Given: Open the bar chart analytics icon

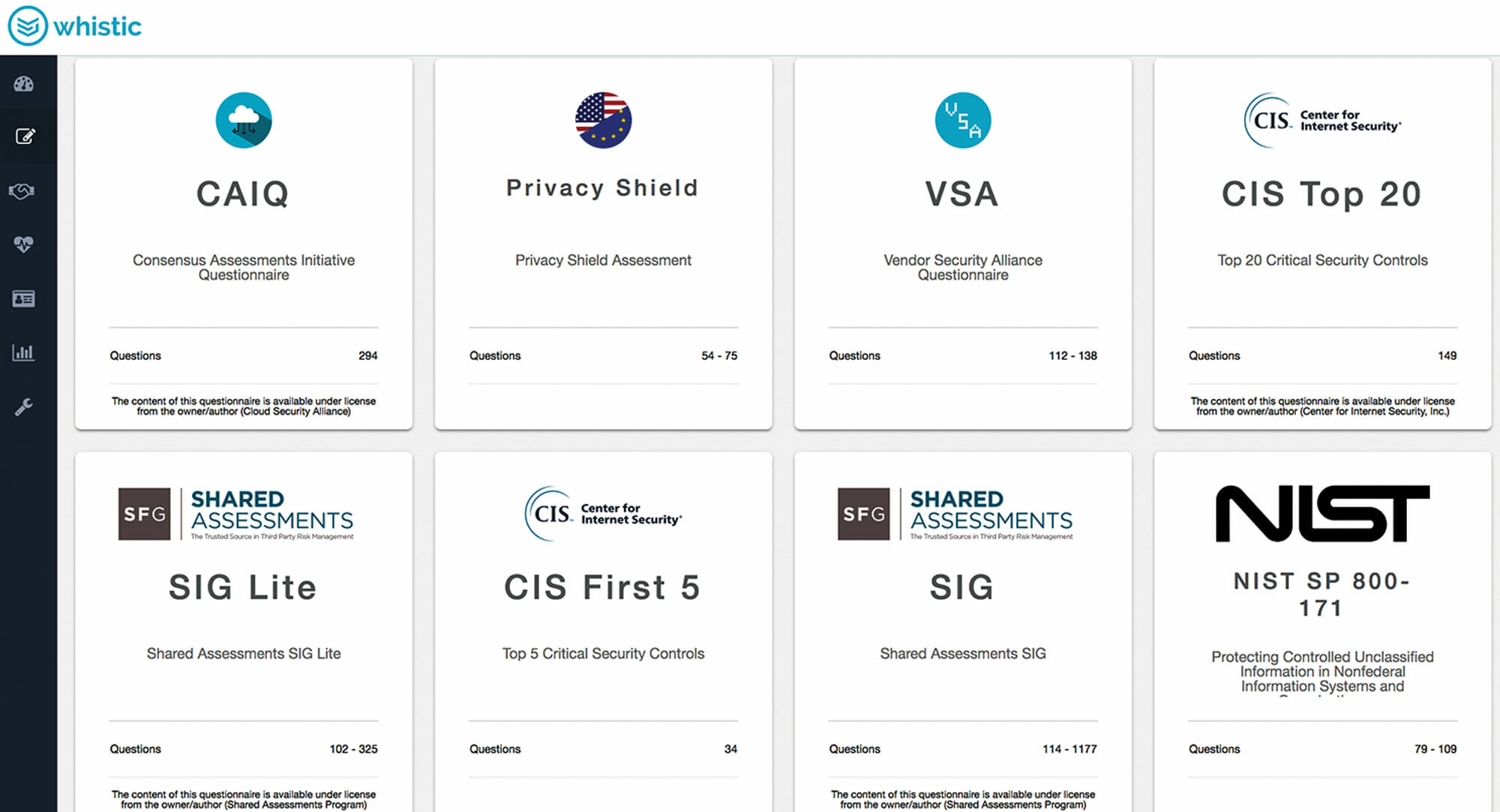Looking at the screenshot, I should [x=24, y=352].
